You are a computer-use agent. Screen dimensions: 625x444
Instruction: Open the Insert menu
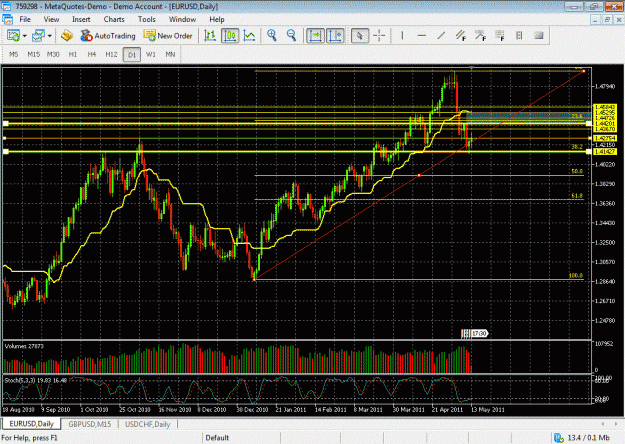(81, 19)
